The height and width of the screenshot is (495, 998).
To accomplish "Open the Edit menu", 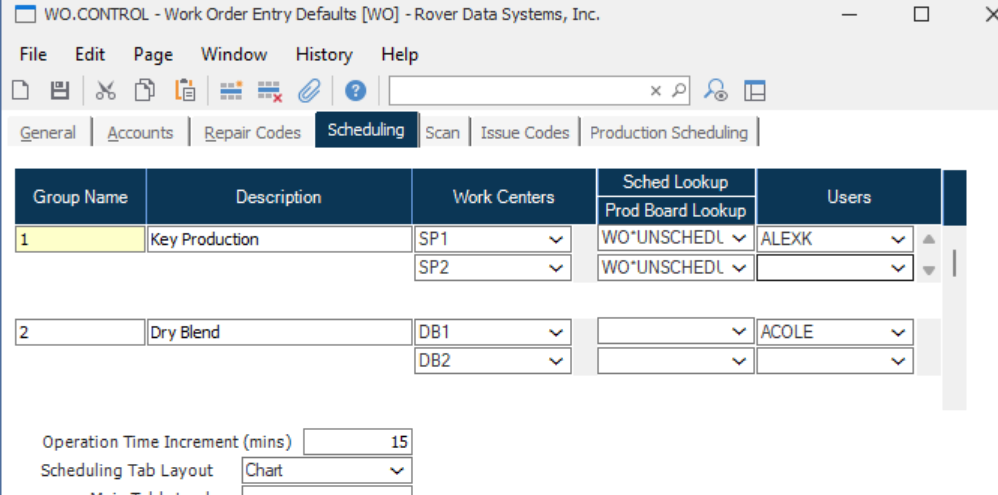I will 90,55.
